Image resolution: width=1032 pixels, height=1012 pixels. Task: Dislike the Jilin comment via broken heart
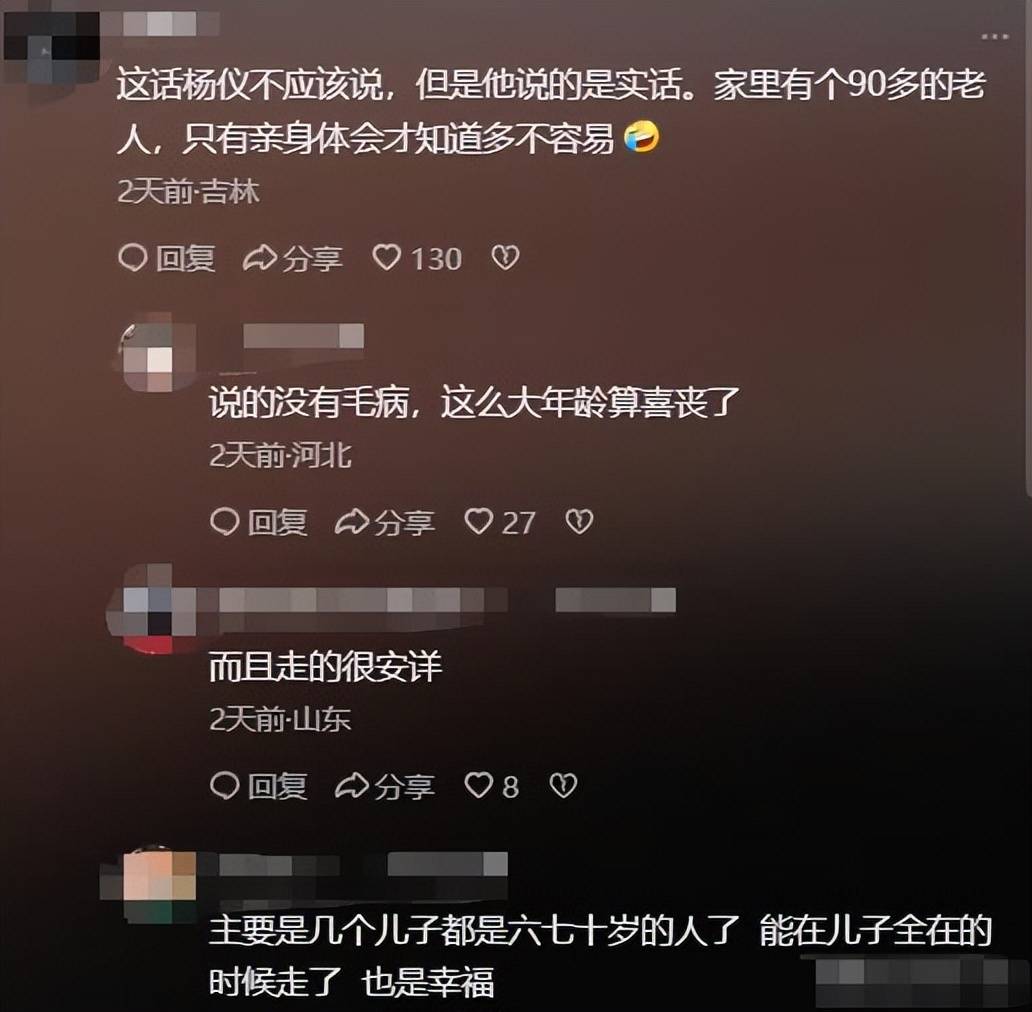tap(505, 257)
